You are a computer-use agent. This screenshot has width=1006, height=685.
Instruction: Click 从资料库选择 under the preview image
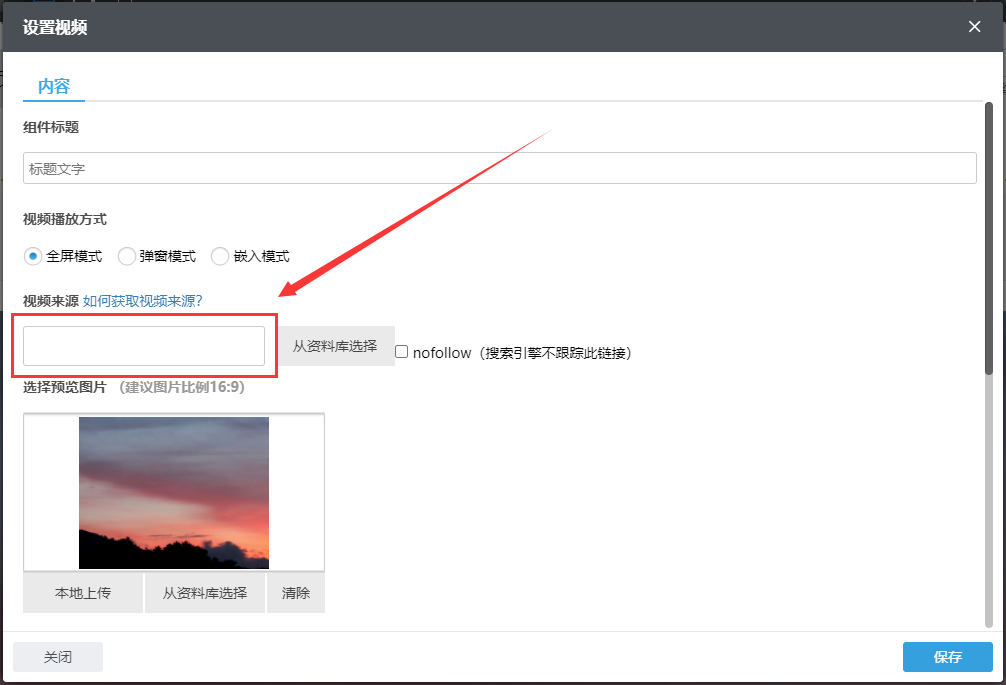coord(205,593)
